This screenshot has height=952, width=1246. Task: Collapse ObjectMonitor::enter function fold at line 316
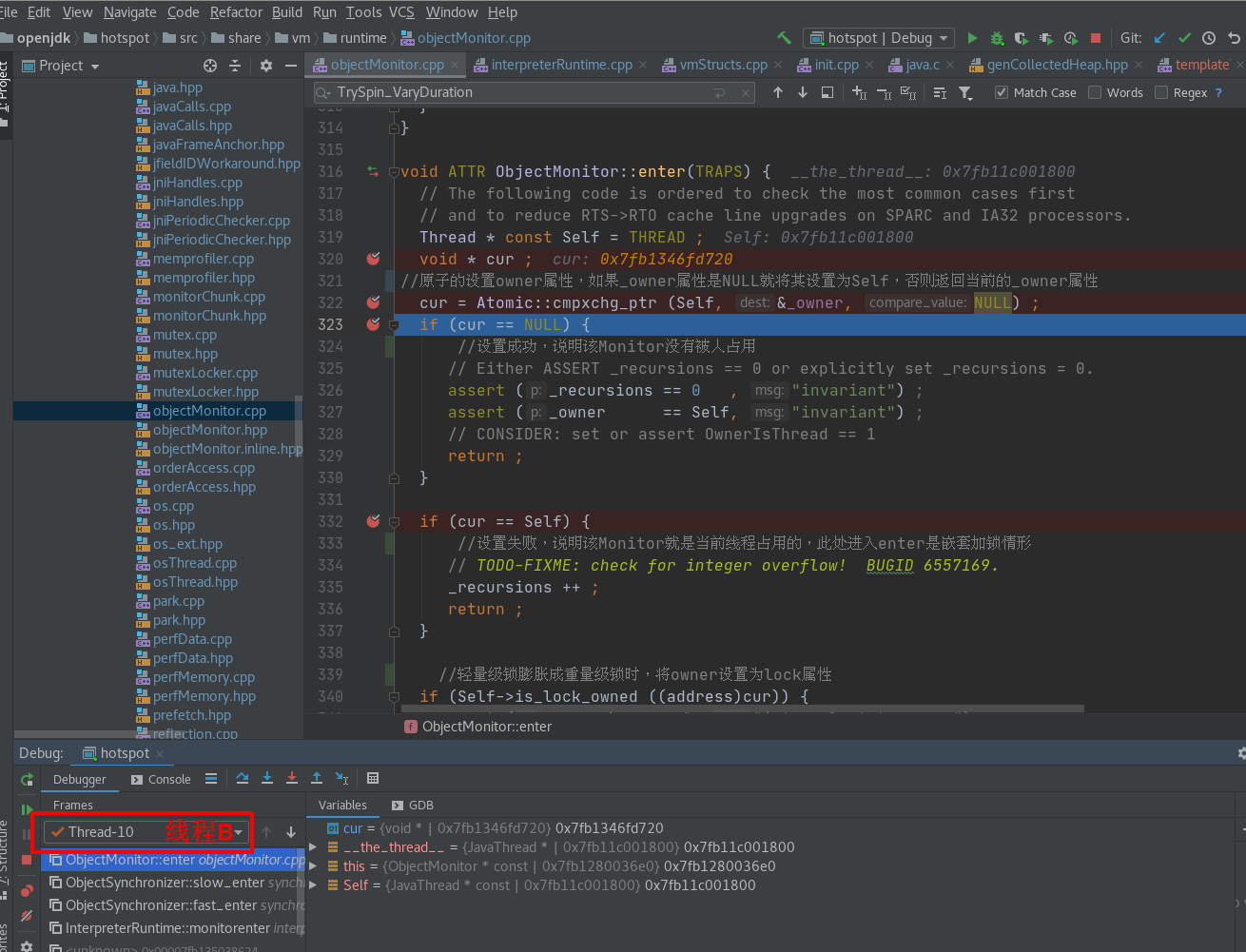(x=394, y=172)
